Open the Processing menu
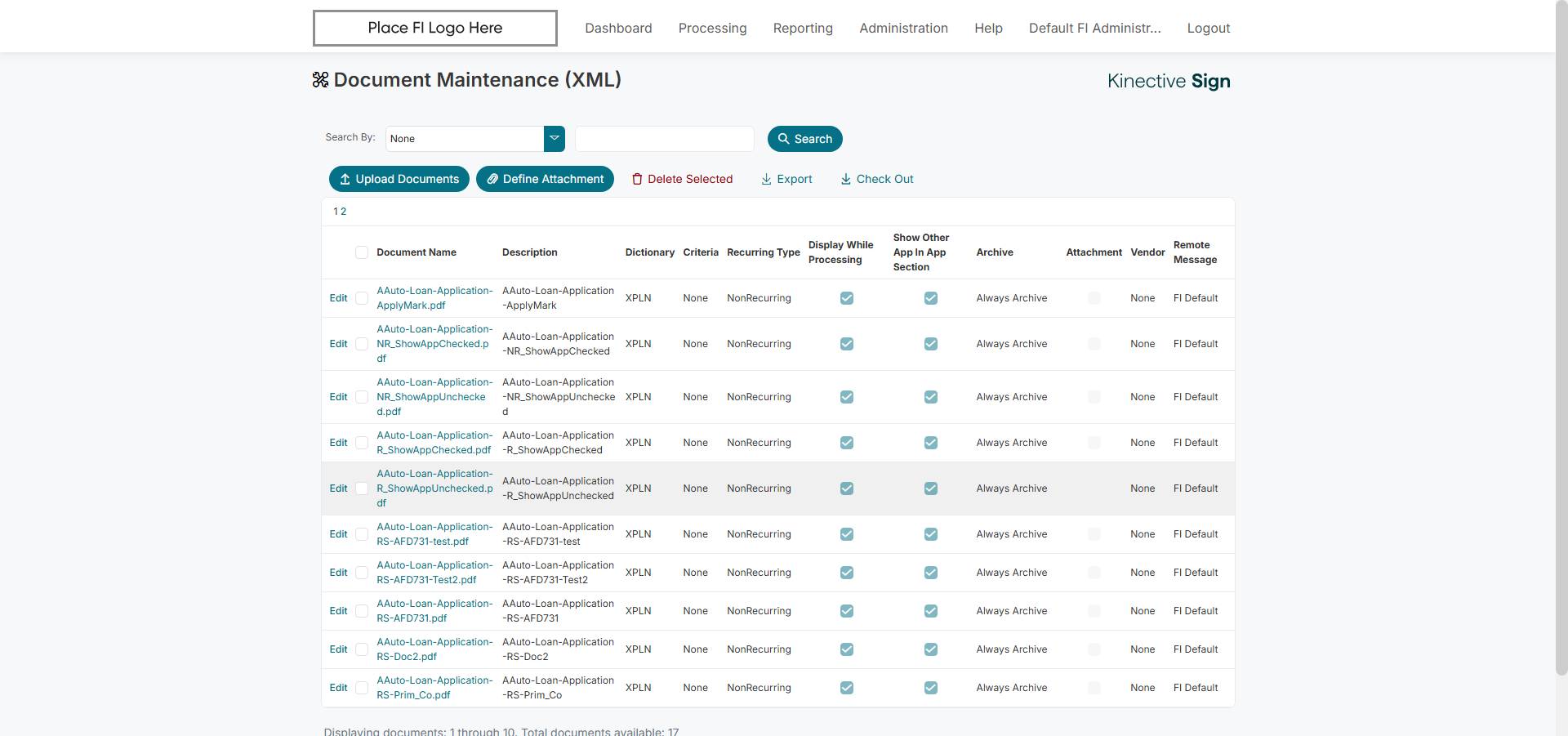 (x=712, y=28)
